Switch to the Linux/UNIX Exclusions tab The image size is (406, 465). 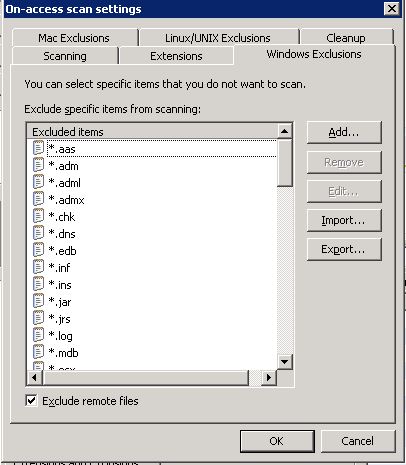point(219,38)
